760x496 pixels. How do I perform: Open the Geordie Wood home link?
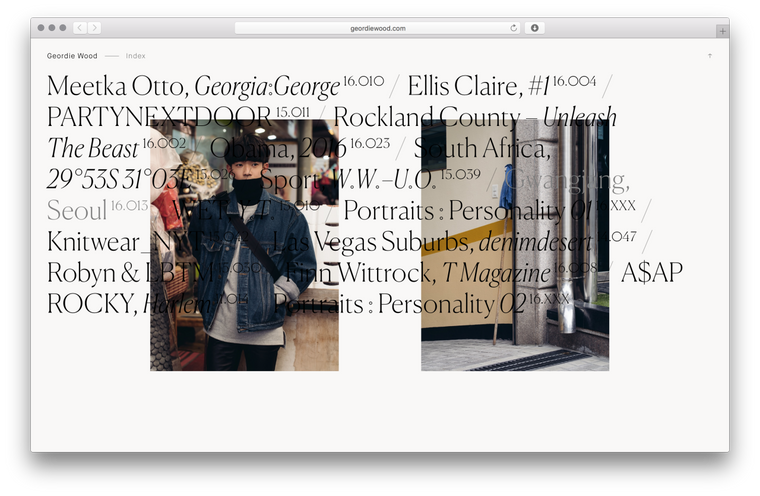click(72, 56)
